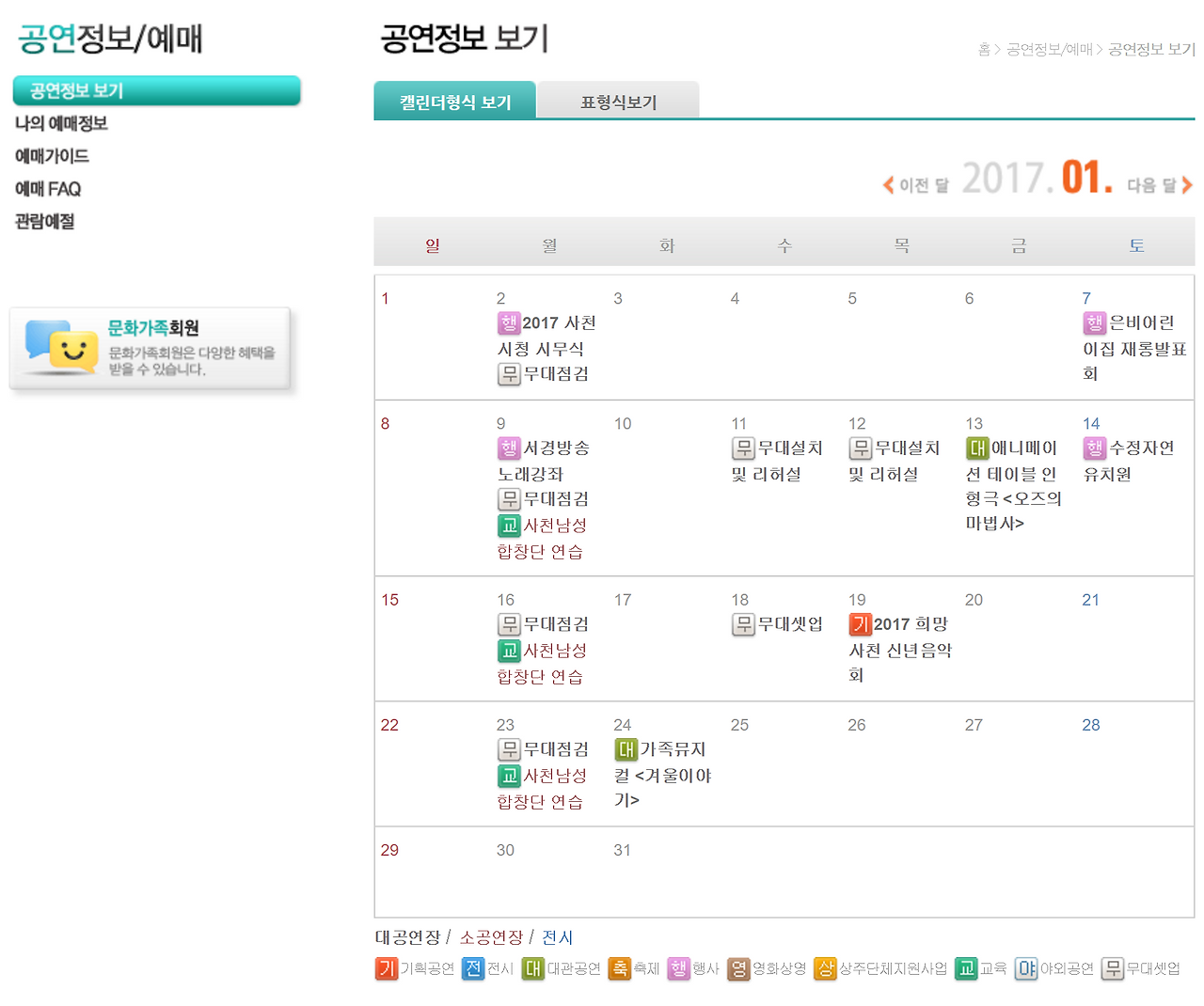Select the 야외공연 legend icon

(1025, 968)
